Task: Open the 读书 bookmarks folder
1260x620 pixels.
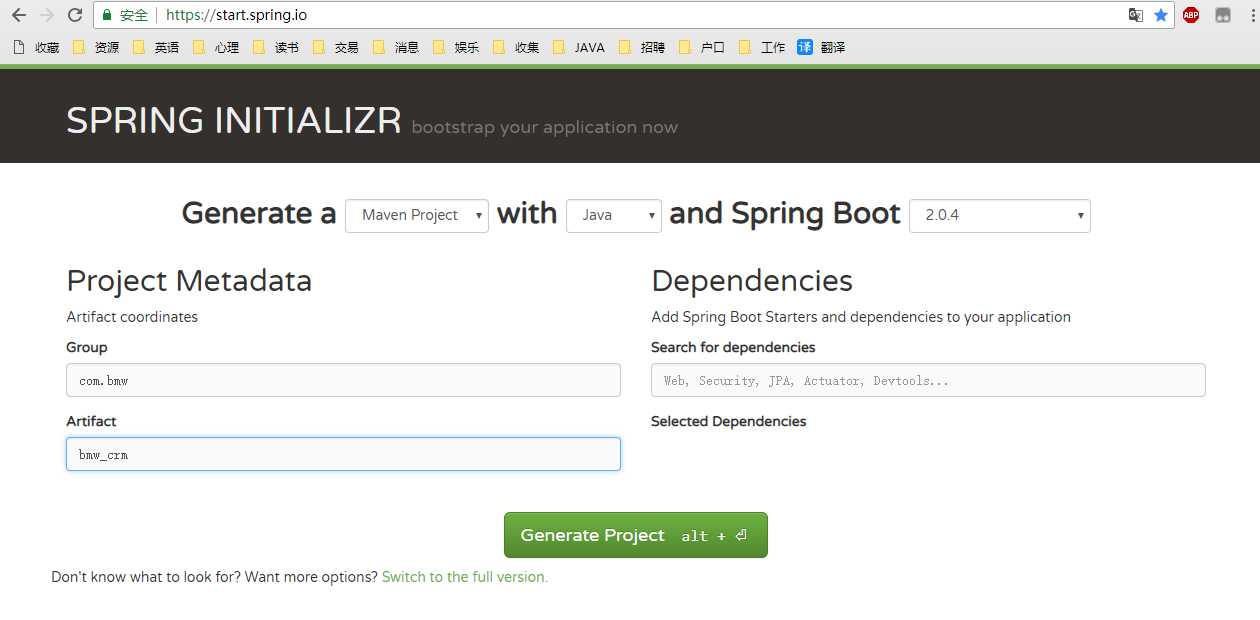Action: click(x=276, y=47)
